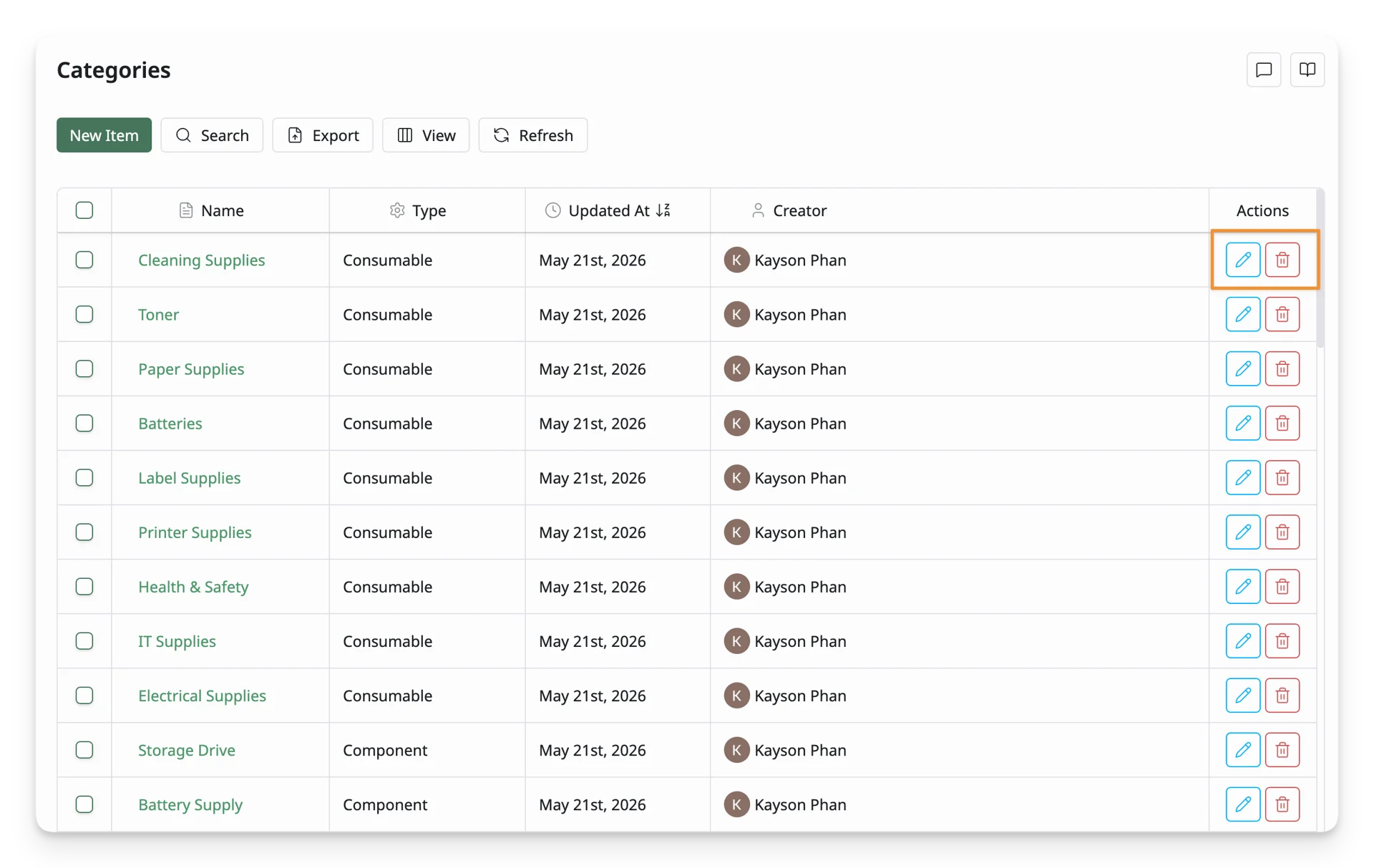The width and height of the screenshot is (1374, 868).
Task: Check the Label Supplies row checkbox
Action: [x=84, y=477]
